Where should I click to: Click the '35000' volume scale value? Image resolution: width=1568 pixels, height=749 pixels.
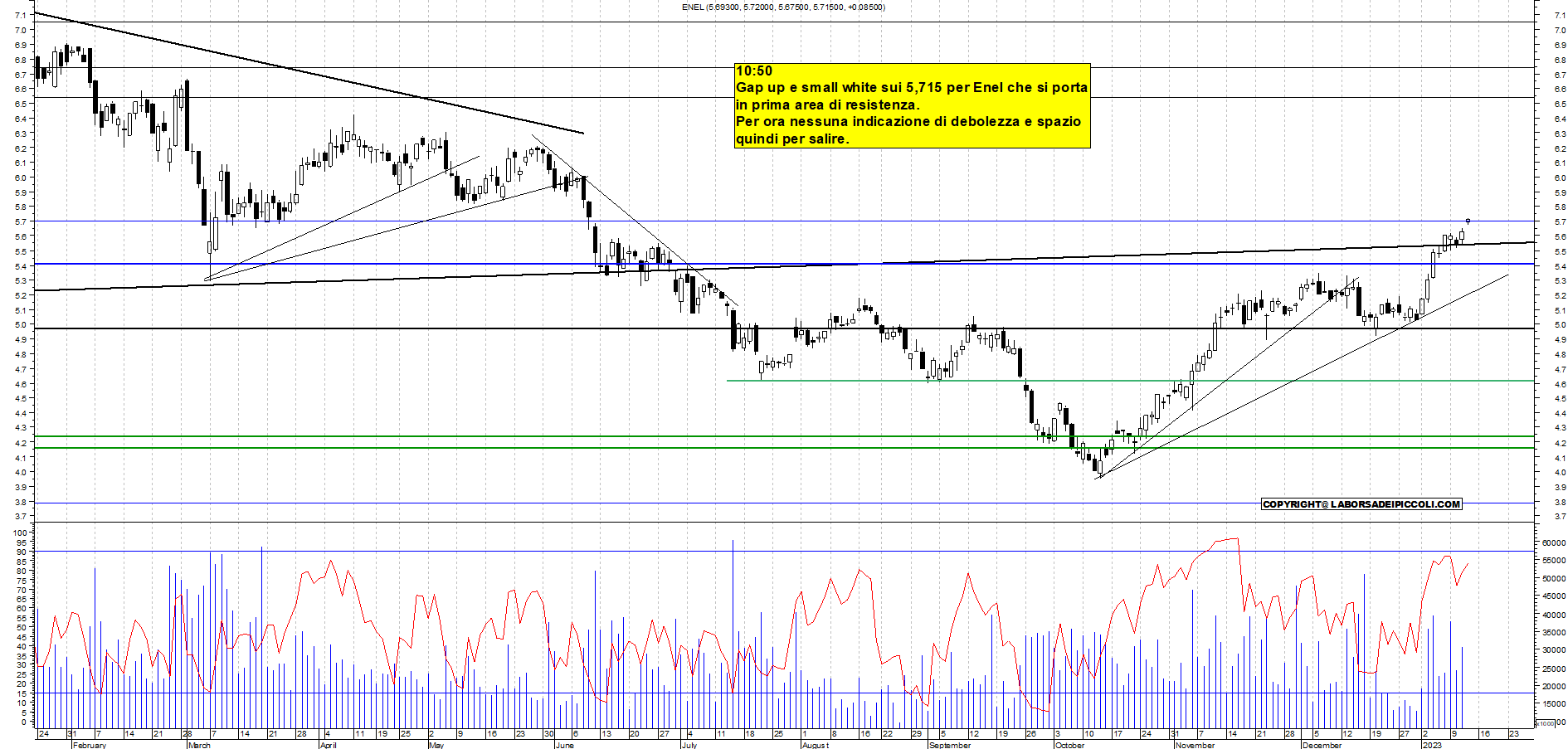coord(1554,633)
